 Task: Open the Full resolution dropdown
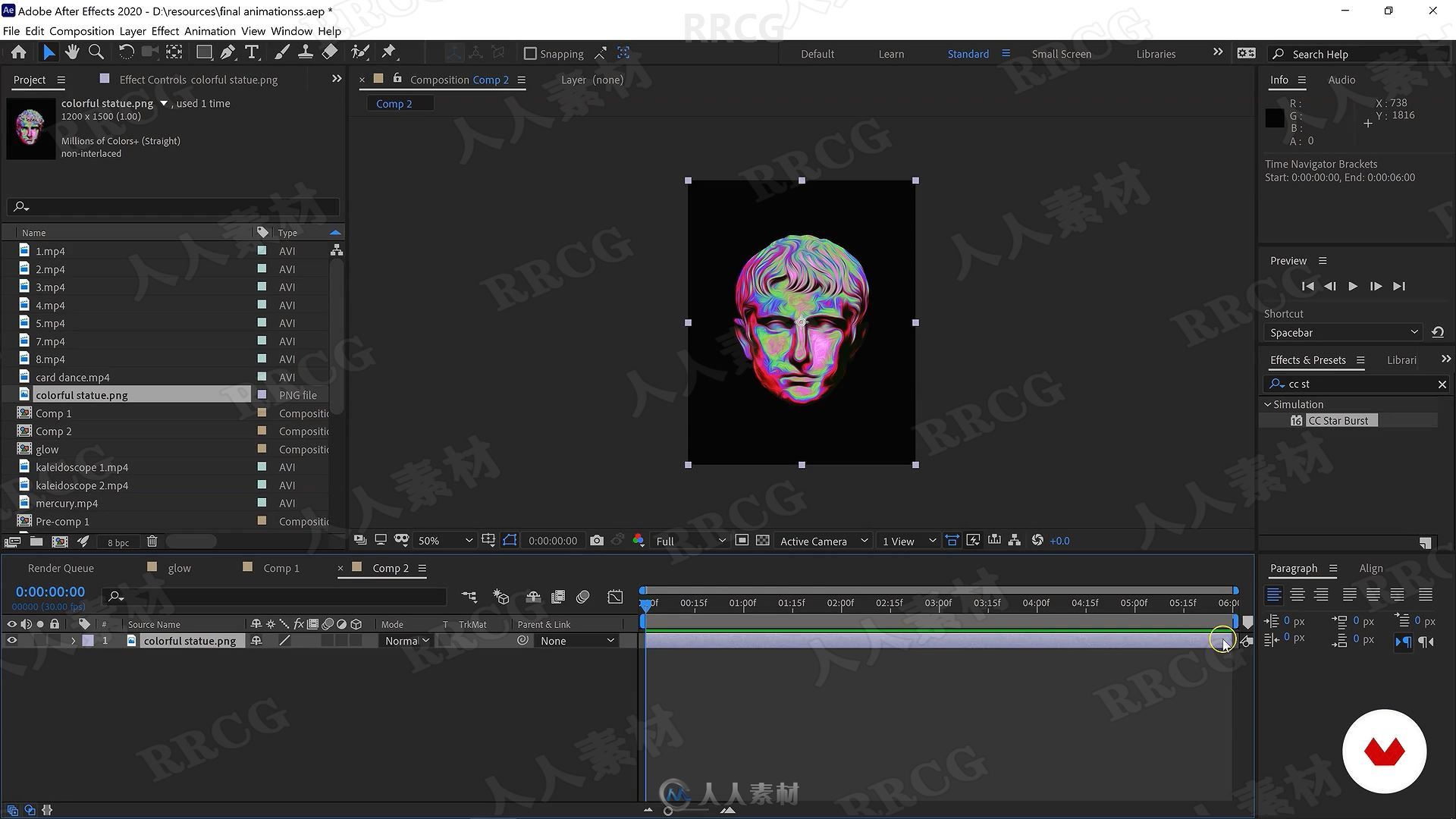click(x=690, y=541)
